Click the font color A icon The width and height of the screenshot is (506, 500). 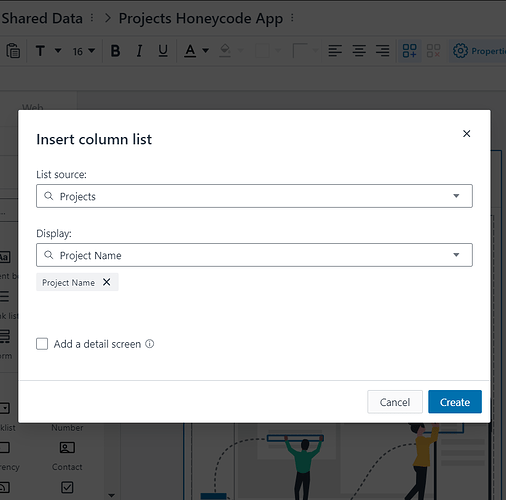(190, 51)
